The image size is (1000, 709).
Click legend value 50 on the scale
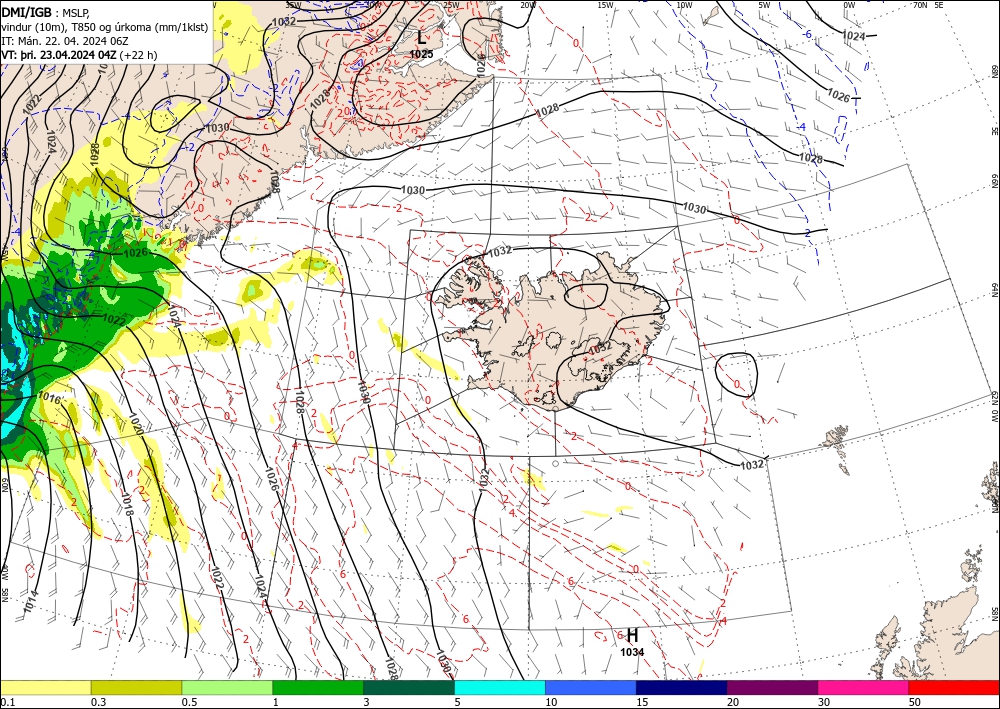[915, 702]
